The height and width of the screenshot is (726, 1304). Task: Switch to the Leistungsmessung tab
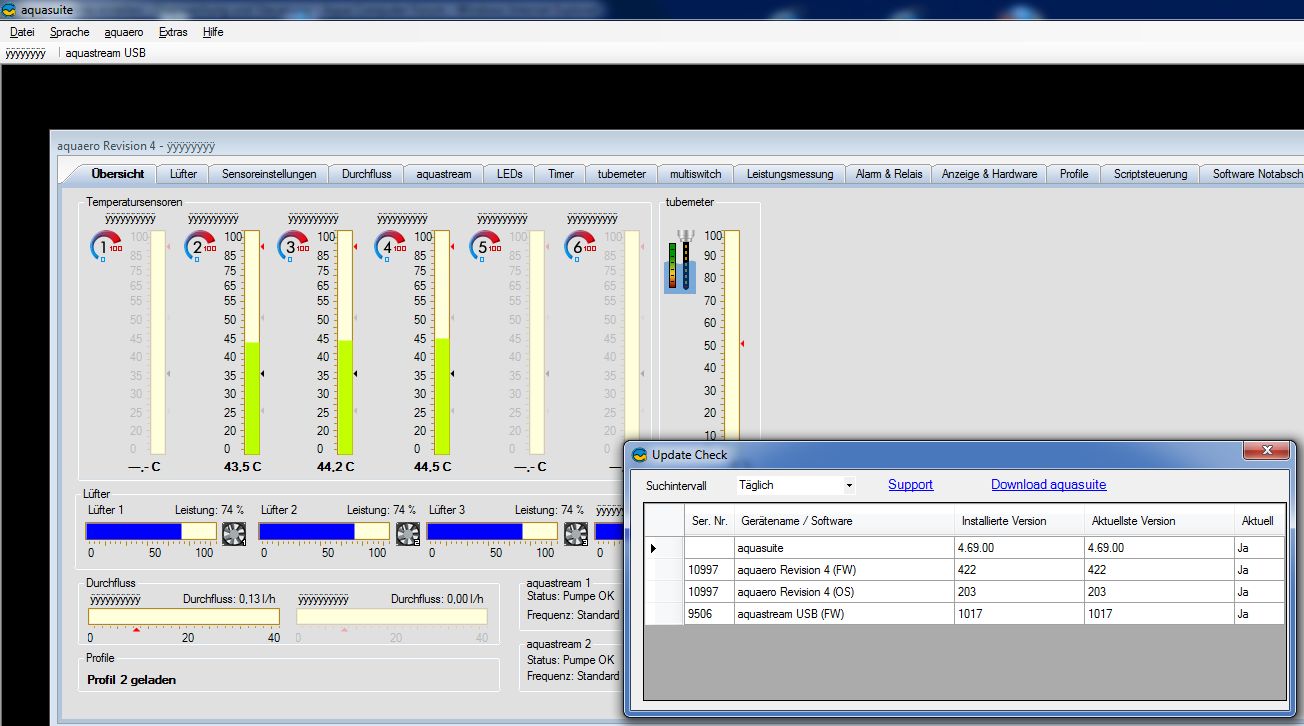point(789,174)
